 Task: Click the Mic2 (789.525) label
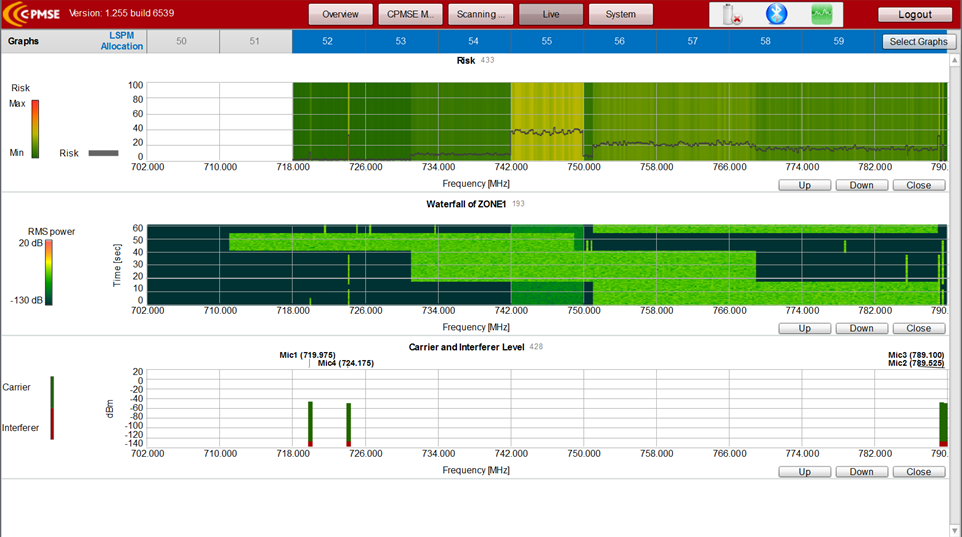pos(916,363)
